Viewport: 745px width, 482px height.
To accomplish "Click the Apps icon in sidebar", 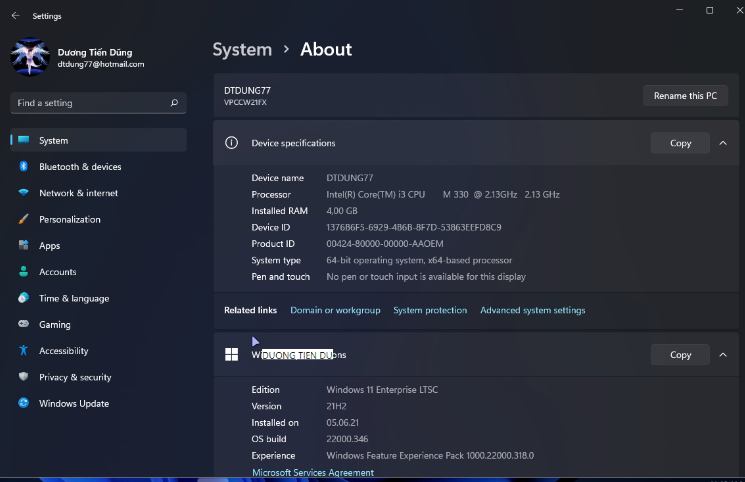I will (x=23, y=245).
